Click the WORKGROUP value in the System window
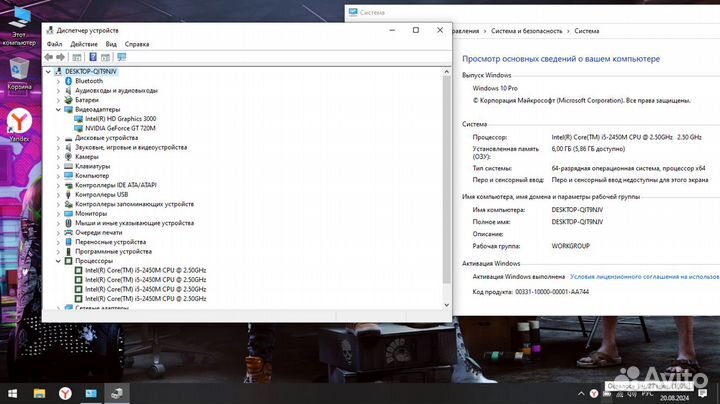The image size is (720, 404). tap(570, 246)
